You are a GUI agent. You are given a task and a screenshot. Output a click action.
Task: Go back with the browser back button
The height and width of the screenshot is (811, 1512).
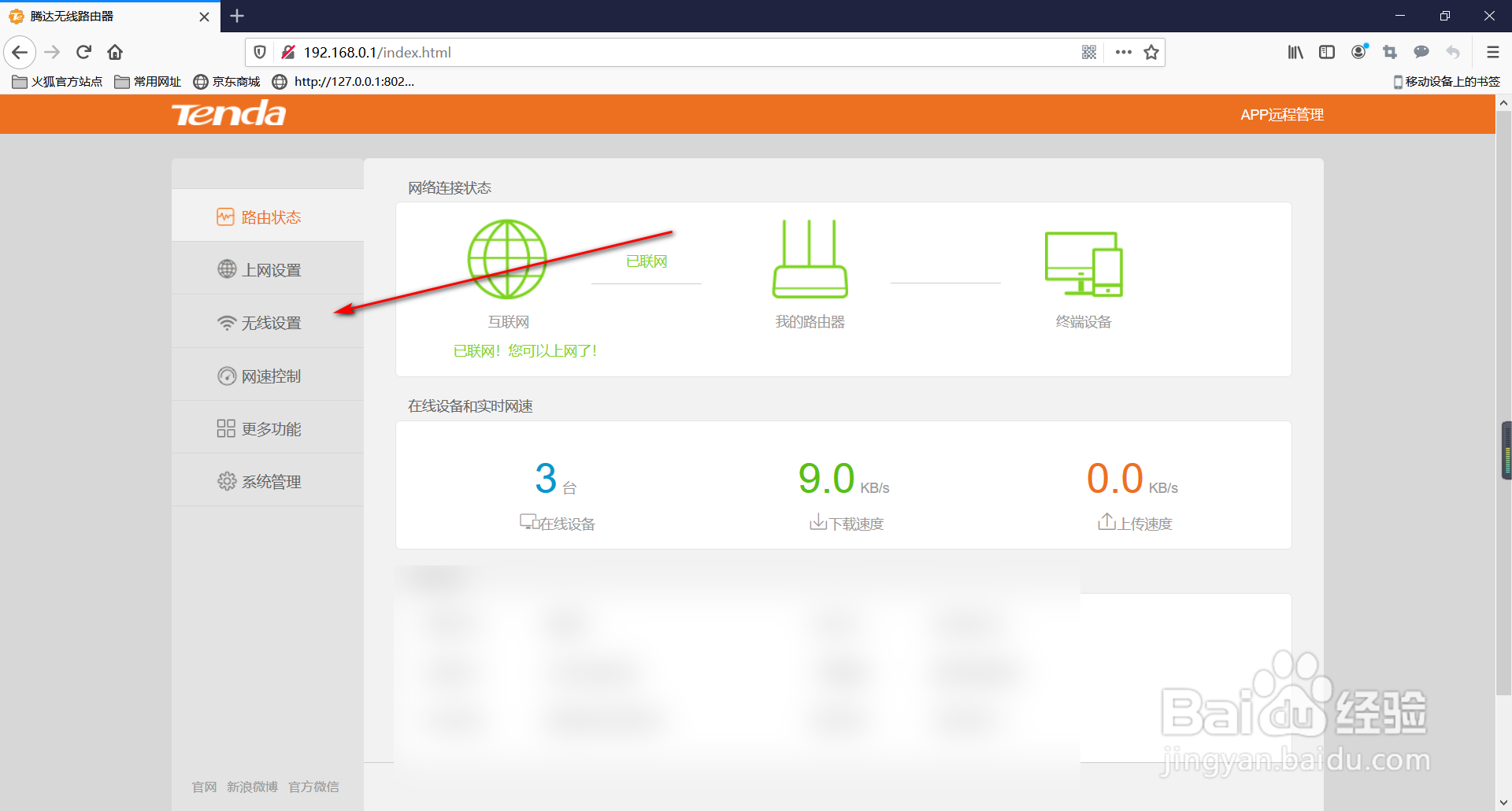[x=20, y=53]
